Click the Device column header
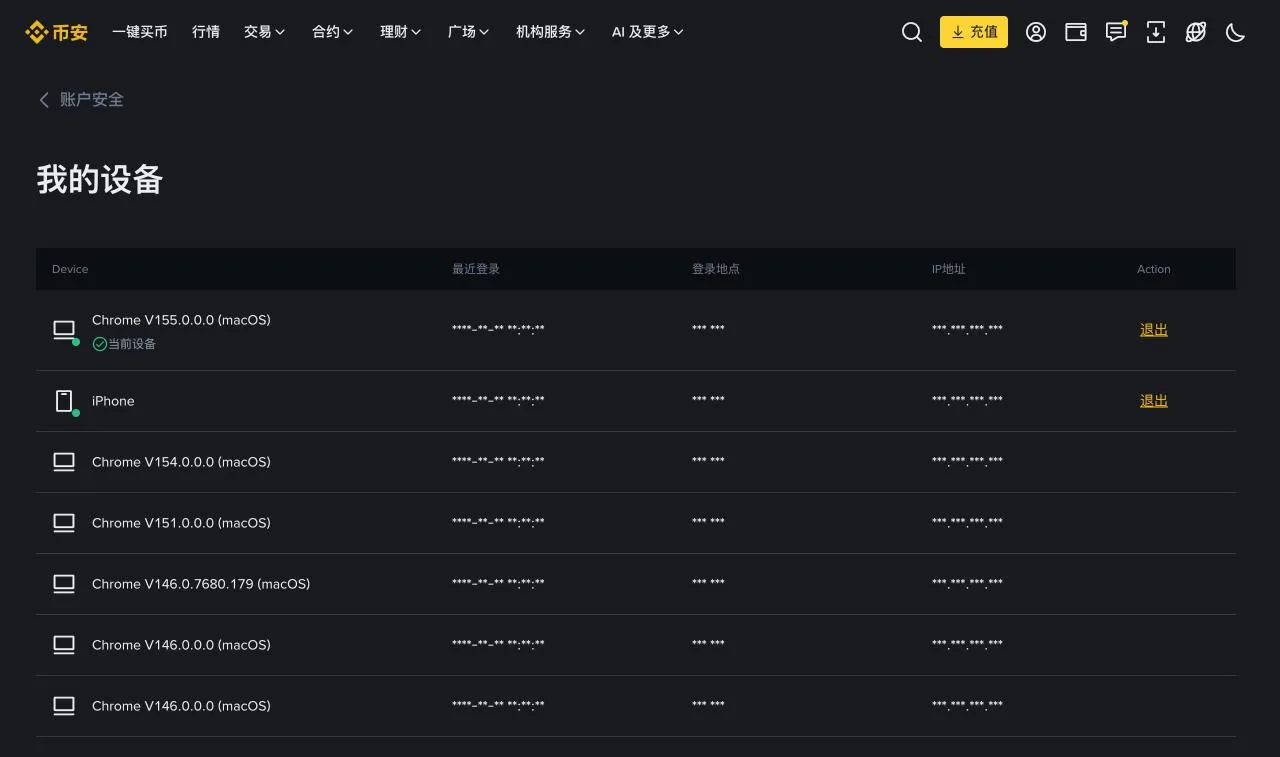The height and width of the screenshot is (757, 1280). (70, 269)
